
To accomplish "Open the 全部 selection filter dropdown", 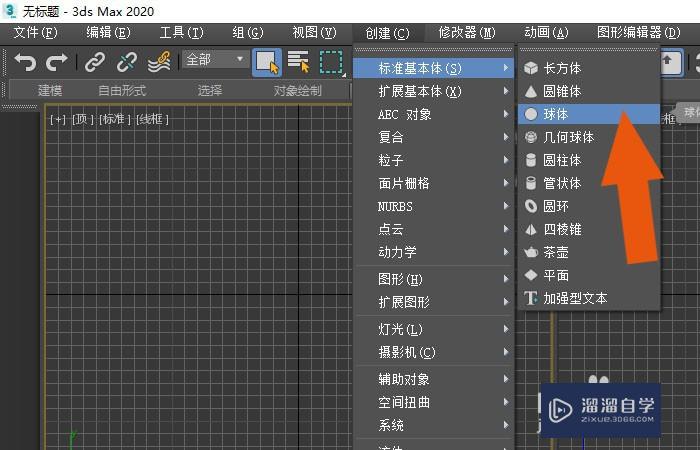I will 215,59.
